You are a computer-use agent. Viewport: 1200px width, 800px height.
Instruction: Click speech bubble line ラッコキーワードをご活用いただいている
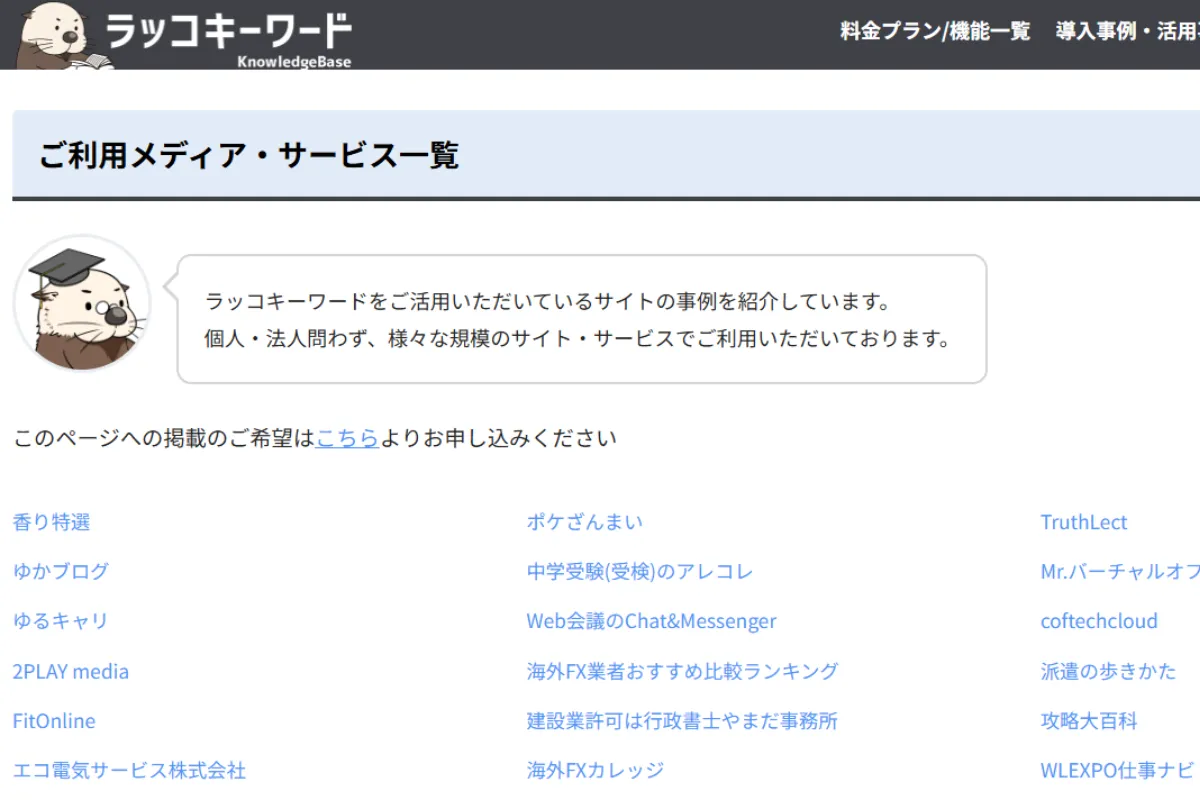[547, 301]
